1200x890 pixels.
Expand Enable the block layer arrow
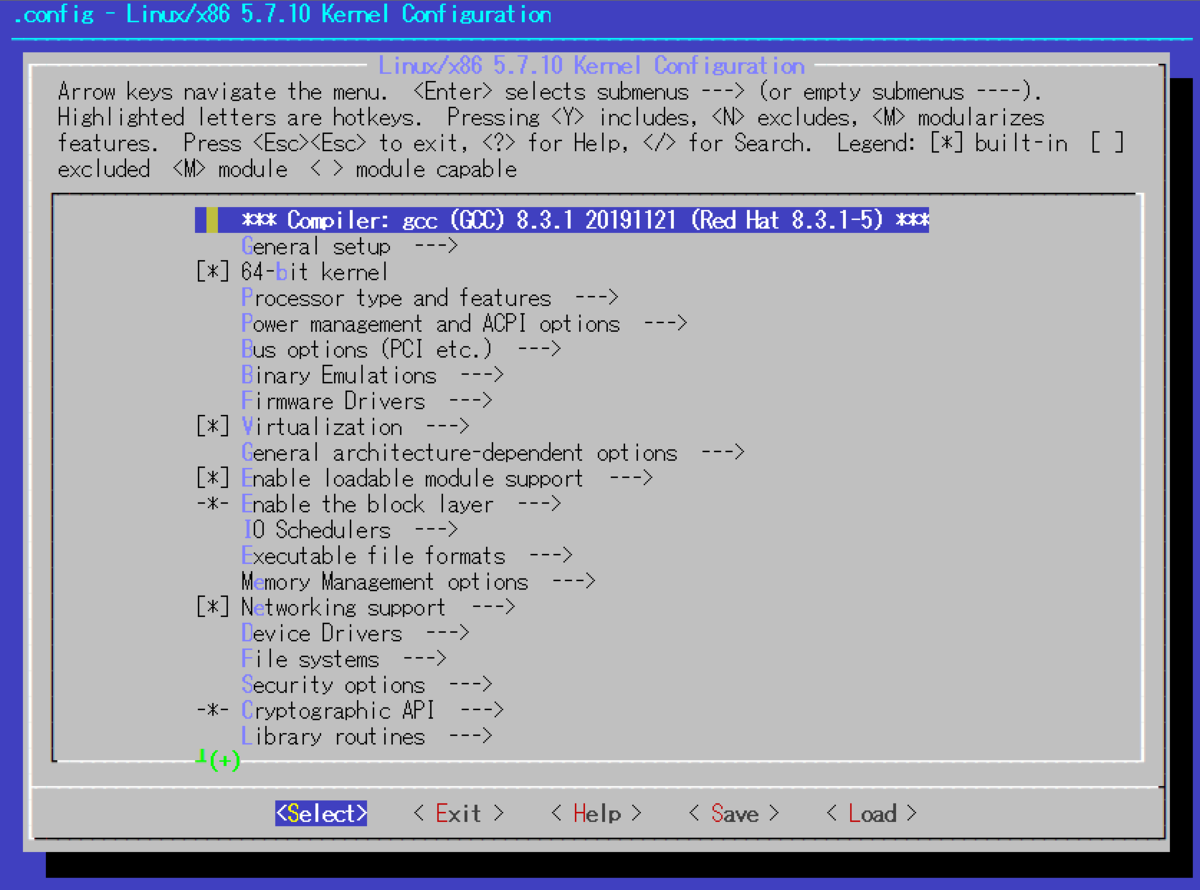[540, 504]
